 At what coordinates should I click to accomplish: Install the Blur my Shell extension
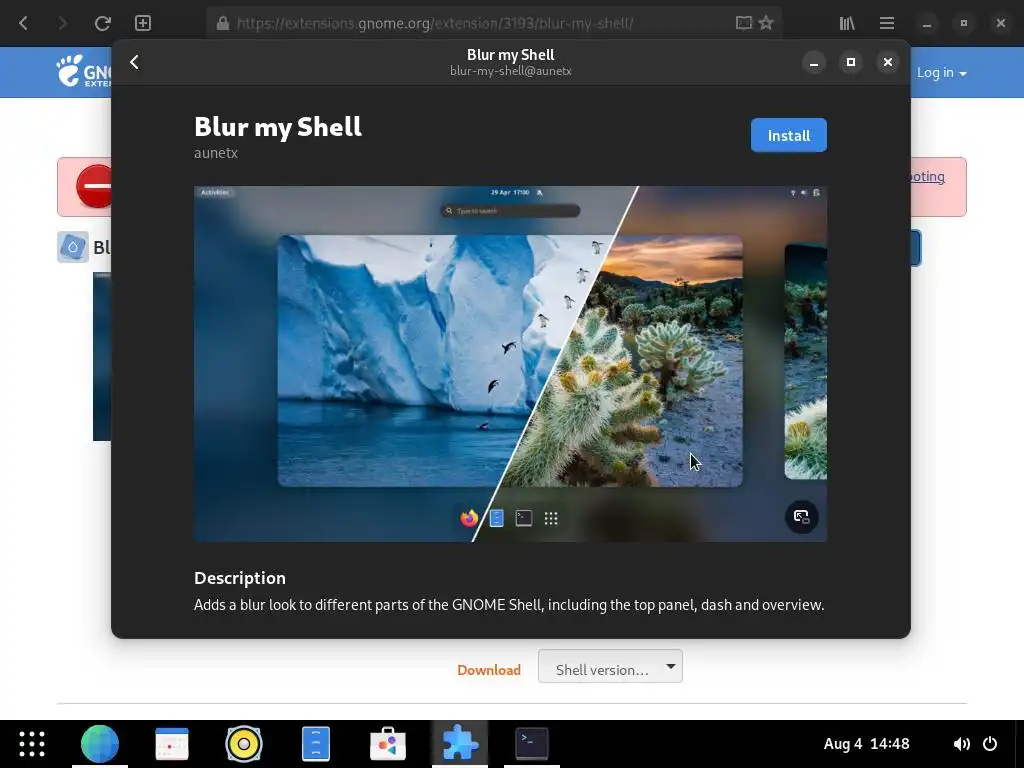point(788,135)
